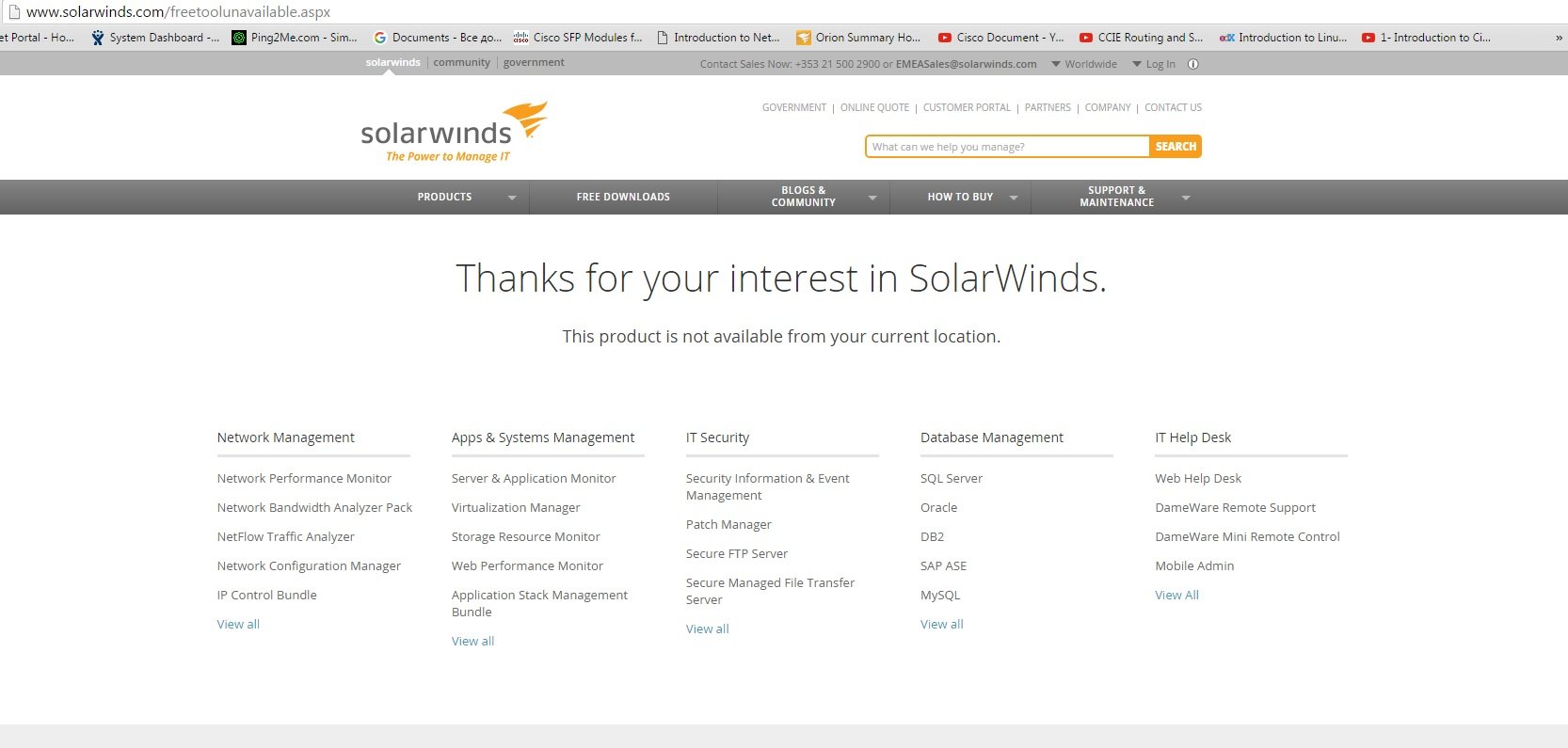Open Security Information & Event Management link

(x=767, y=486)
